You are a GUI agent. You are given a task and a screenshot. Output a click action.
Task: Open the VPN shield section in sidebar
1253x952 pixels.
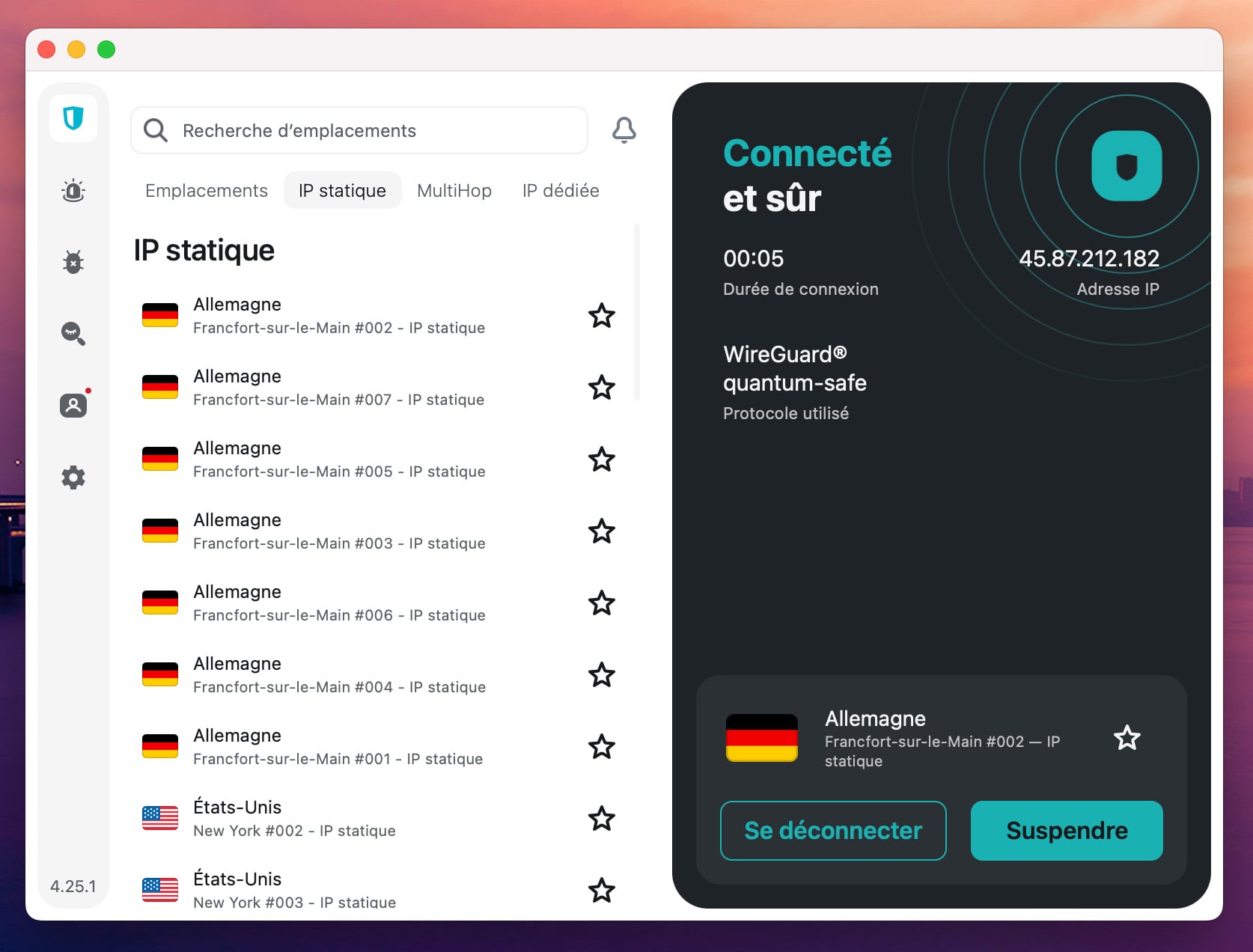coord(73,118)
